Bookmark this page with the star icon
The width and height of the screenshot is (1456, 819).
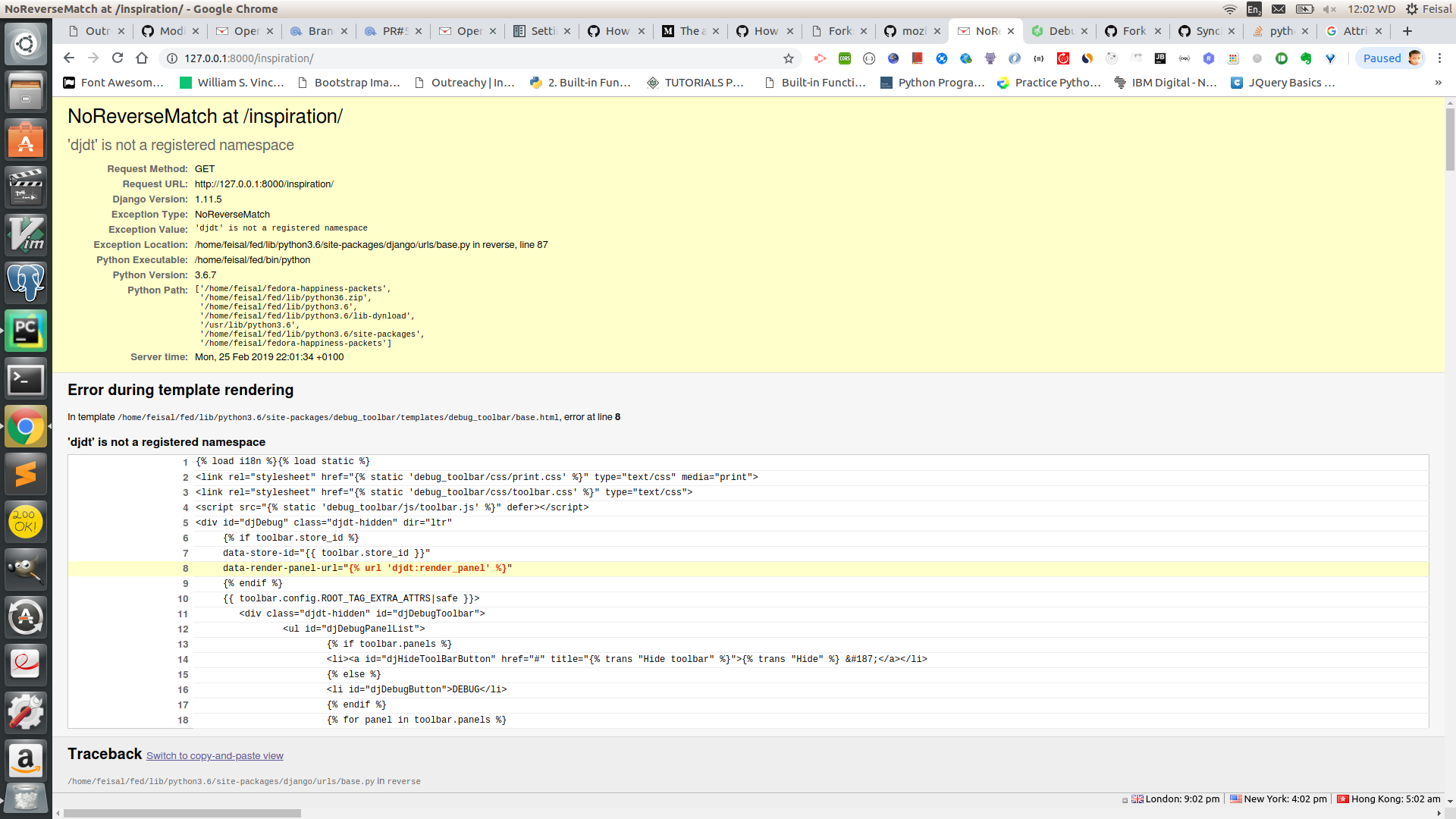click(789, 58)
